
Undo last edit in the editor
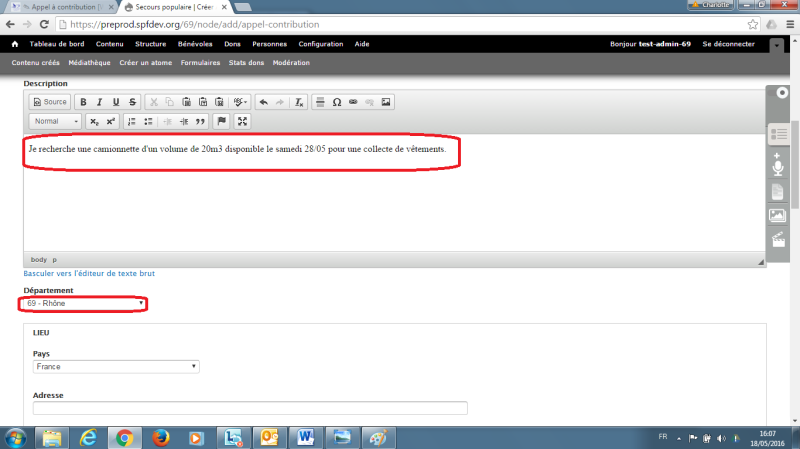point(263,102)
